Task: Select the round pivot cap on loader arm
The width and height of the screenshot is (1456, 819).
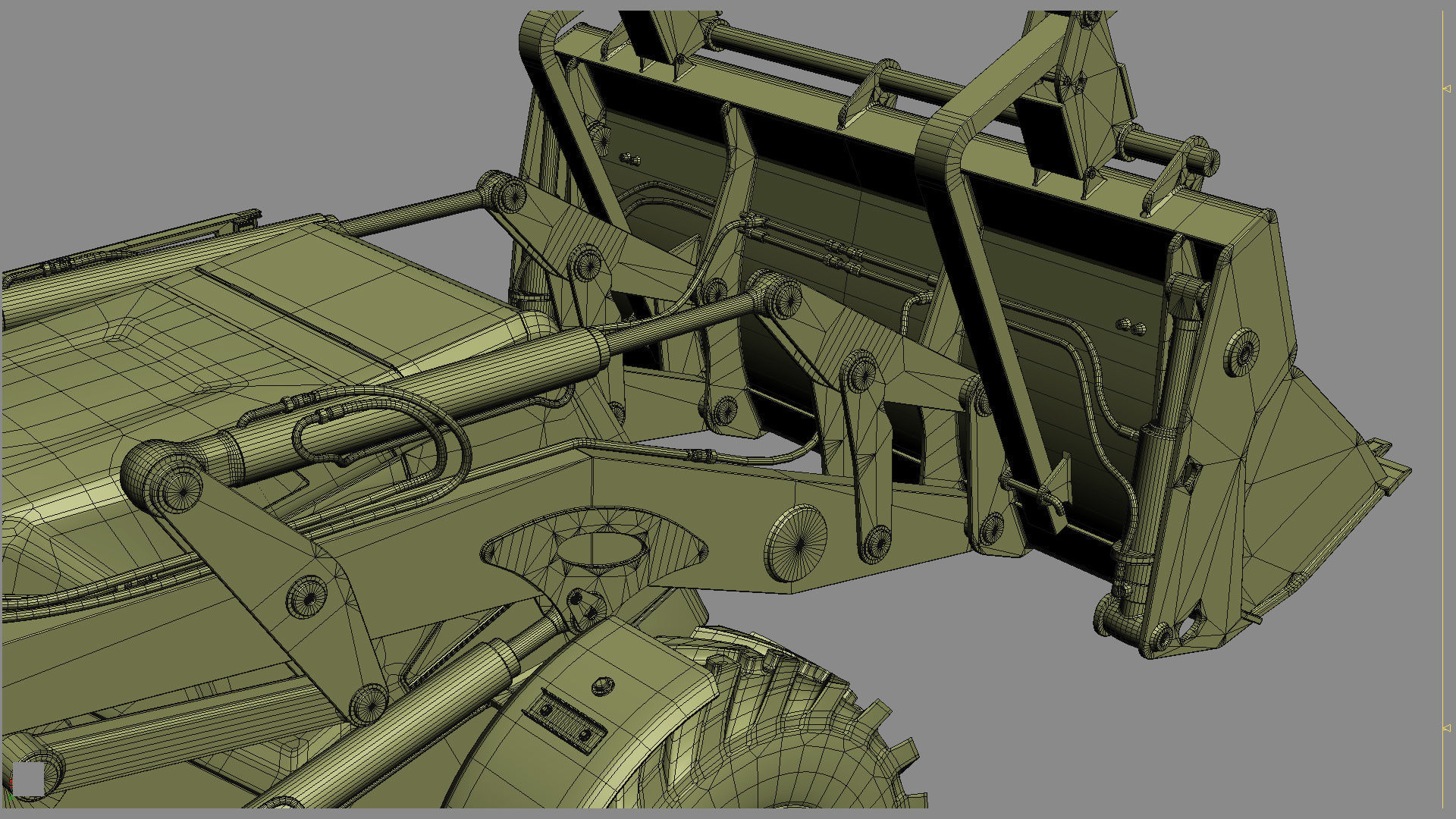Action: [x=796, y=544]
